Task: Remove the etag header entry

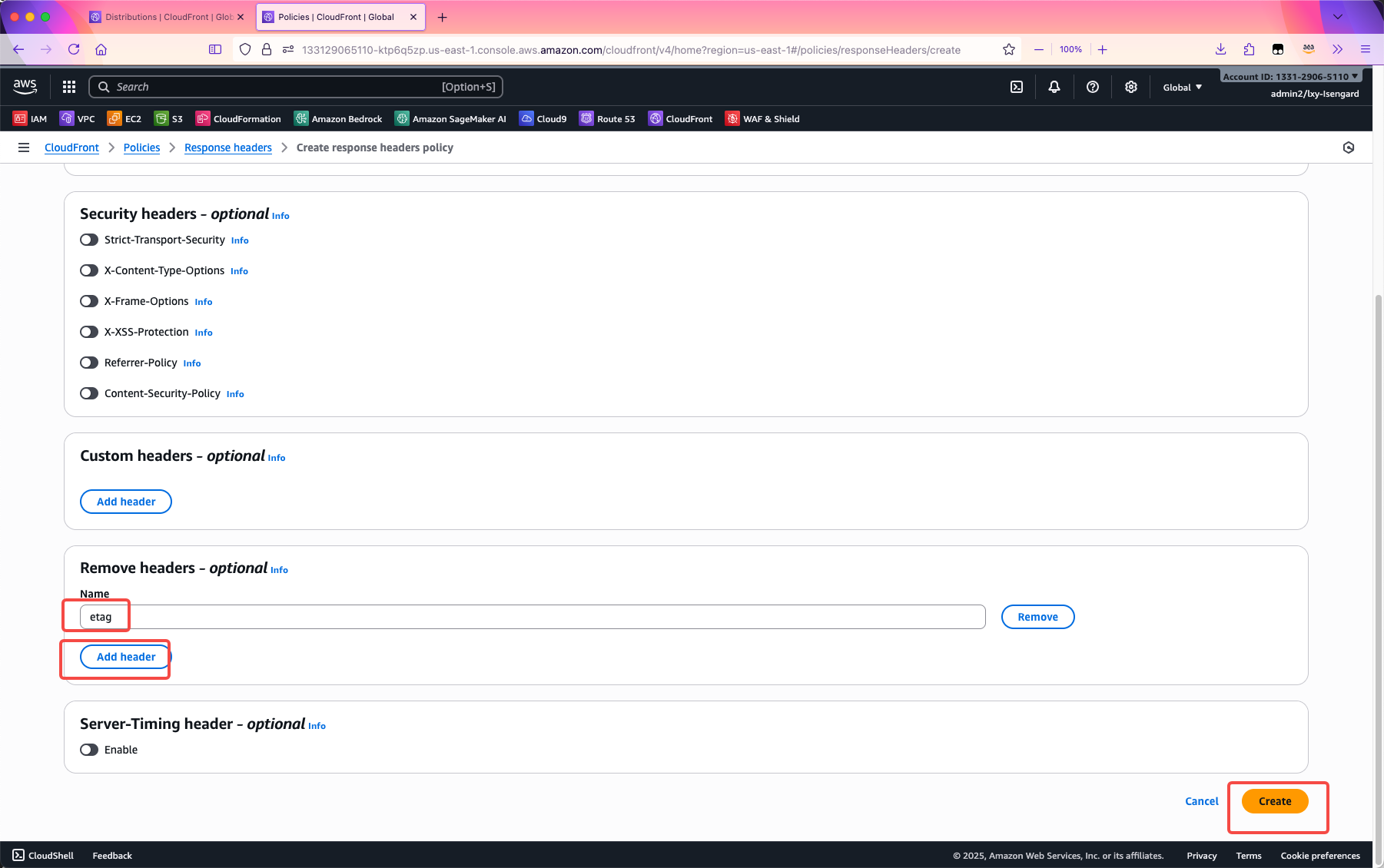Action: [1037, 617]
